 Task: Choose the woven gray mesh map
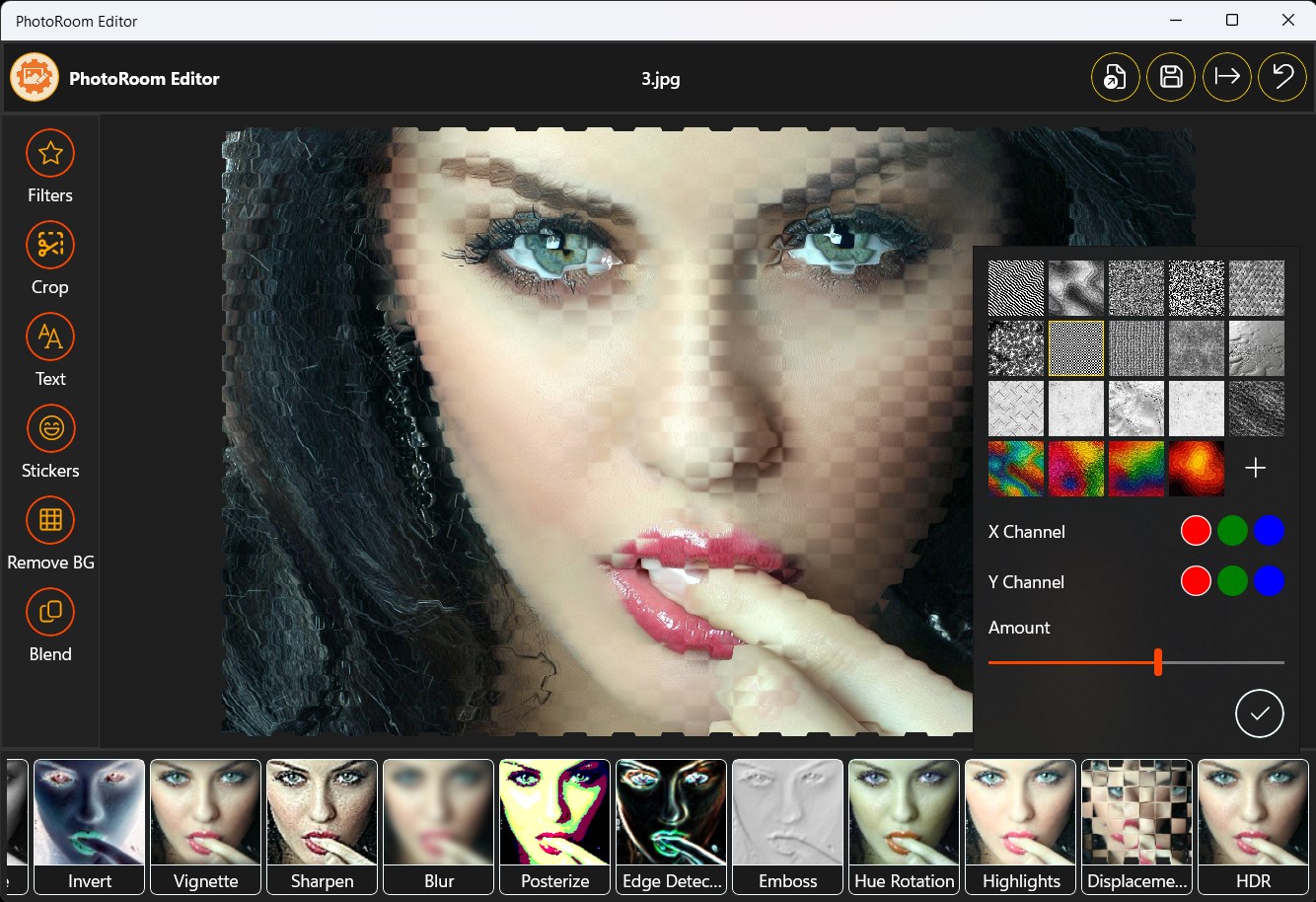pyautogui.click(x=1136, y=348)
